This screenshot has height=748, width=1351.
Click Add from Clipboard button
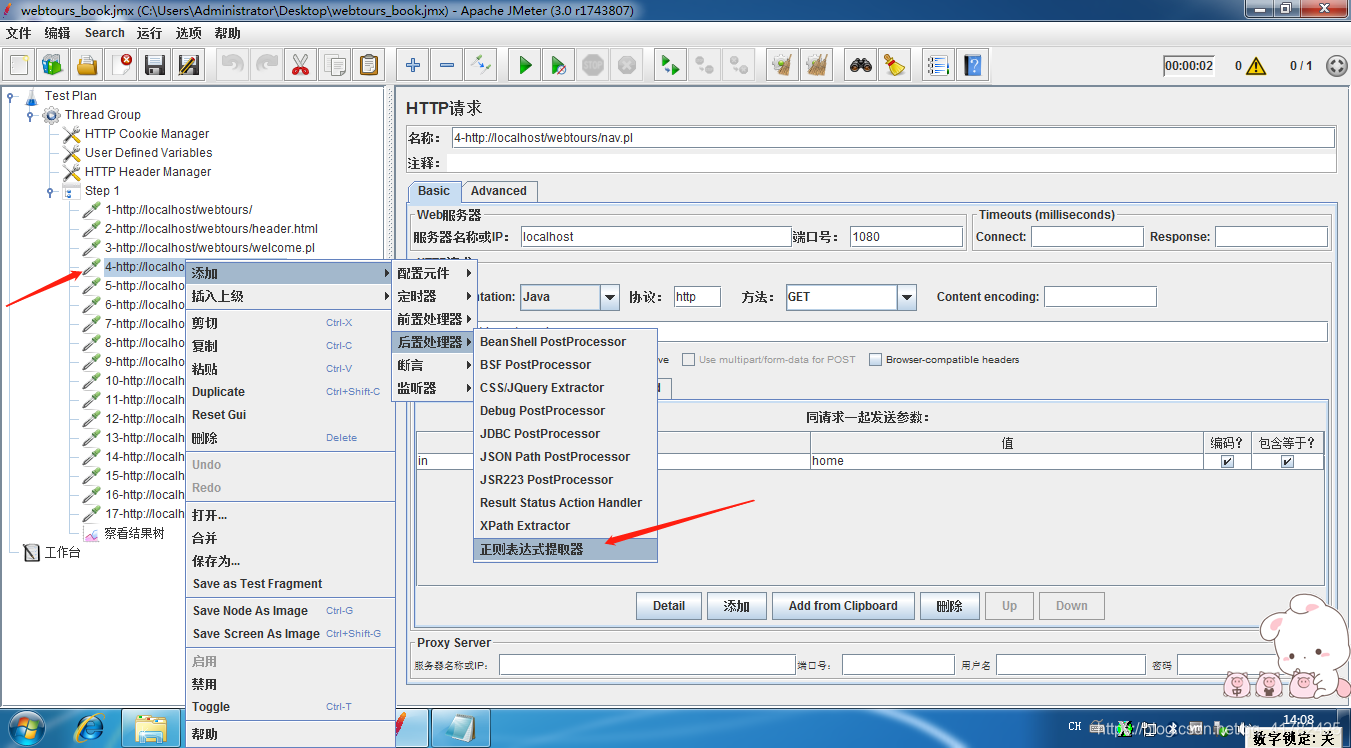[843, 606]
